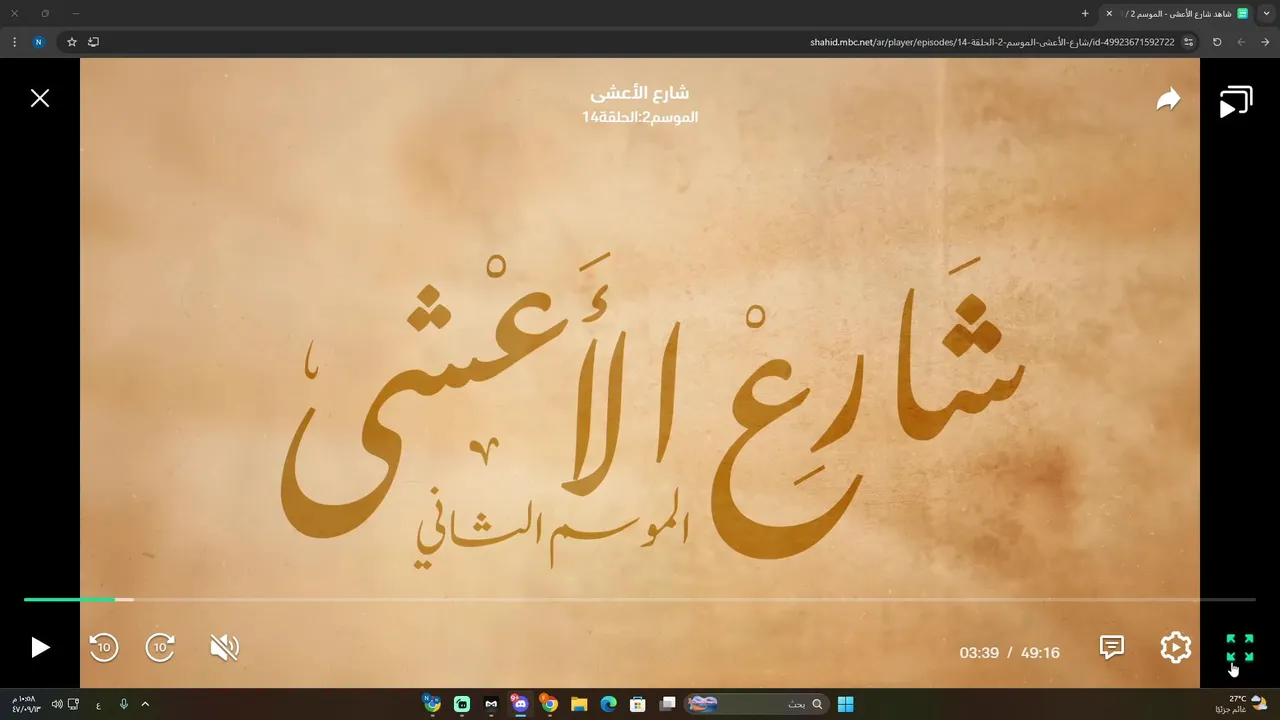
Task: Bookmark this page with the star
Action: click(72, 42)
